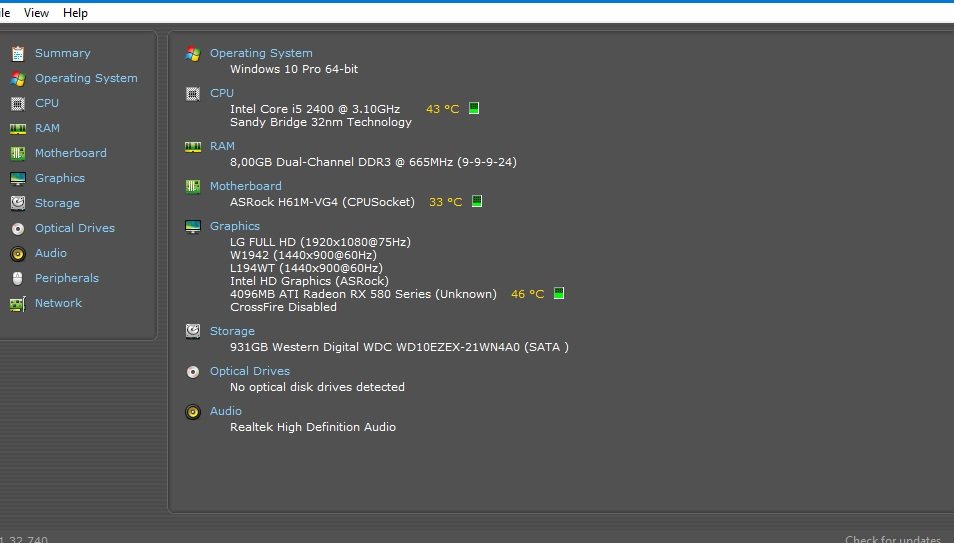954x543 pixels.
Task: Click the 931GB Western Digital WDC drive line
Action: 400,347
